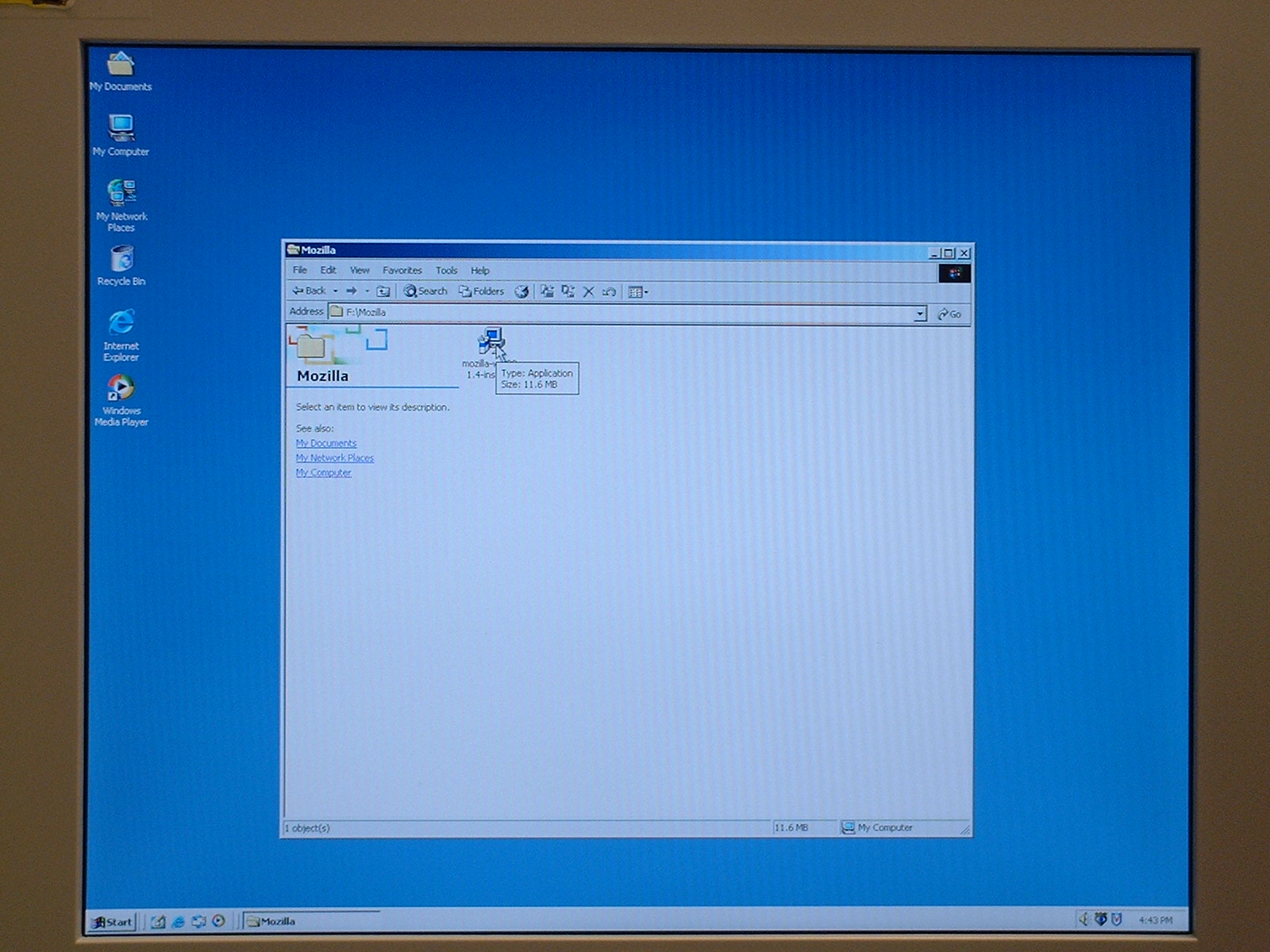Screen dimensions: 1270x952
Task: Follow the My Network Places link
Action: click(334, 458)
